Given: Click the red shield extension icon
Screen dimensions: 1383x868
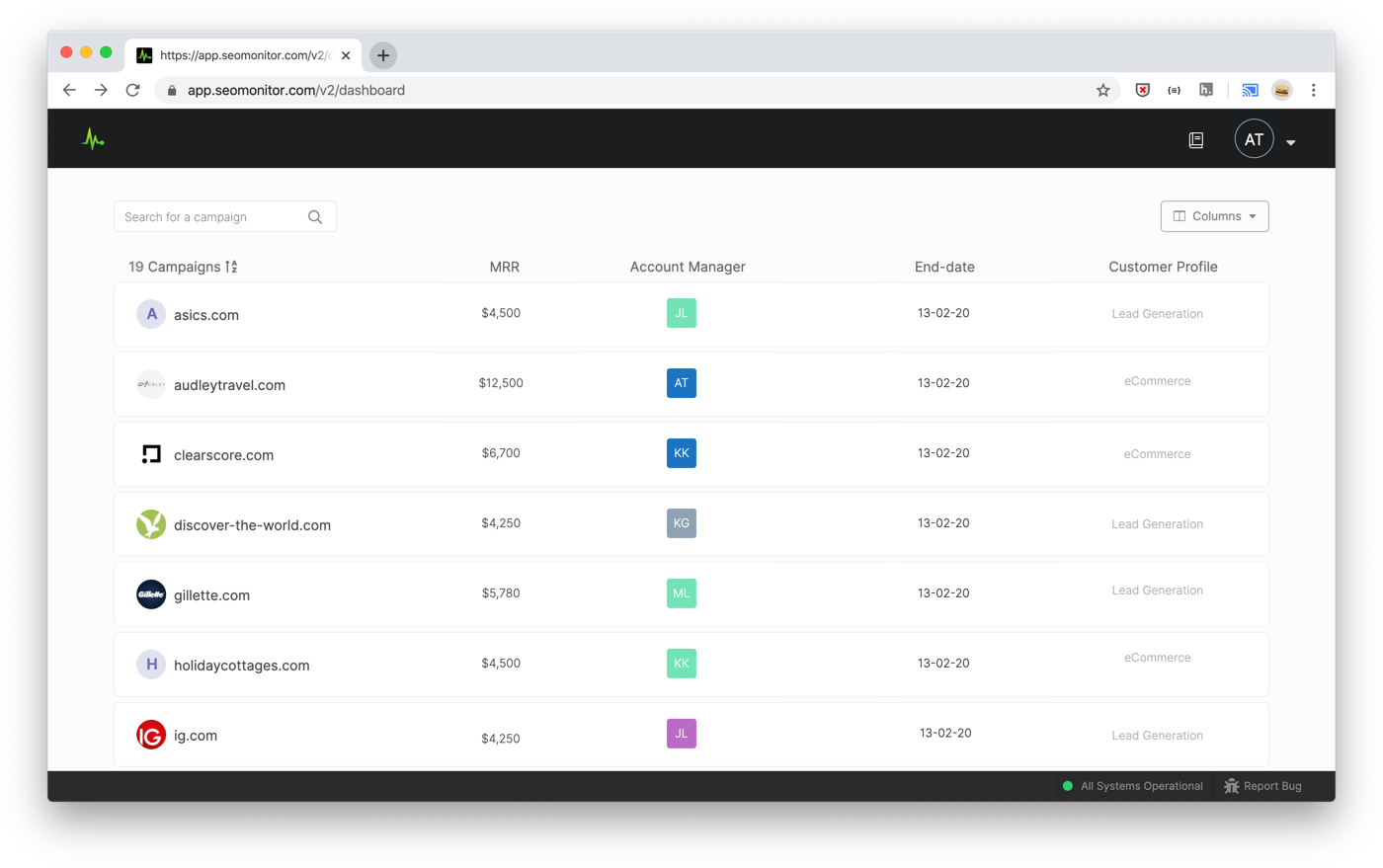Looking at the screenshot, I should coord(1143,90).
